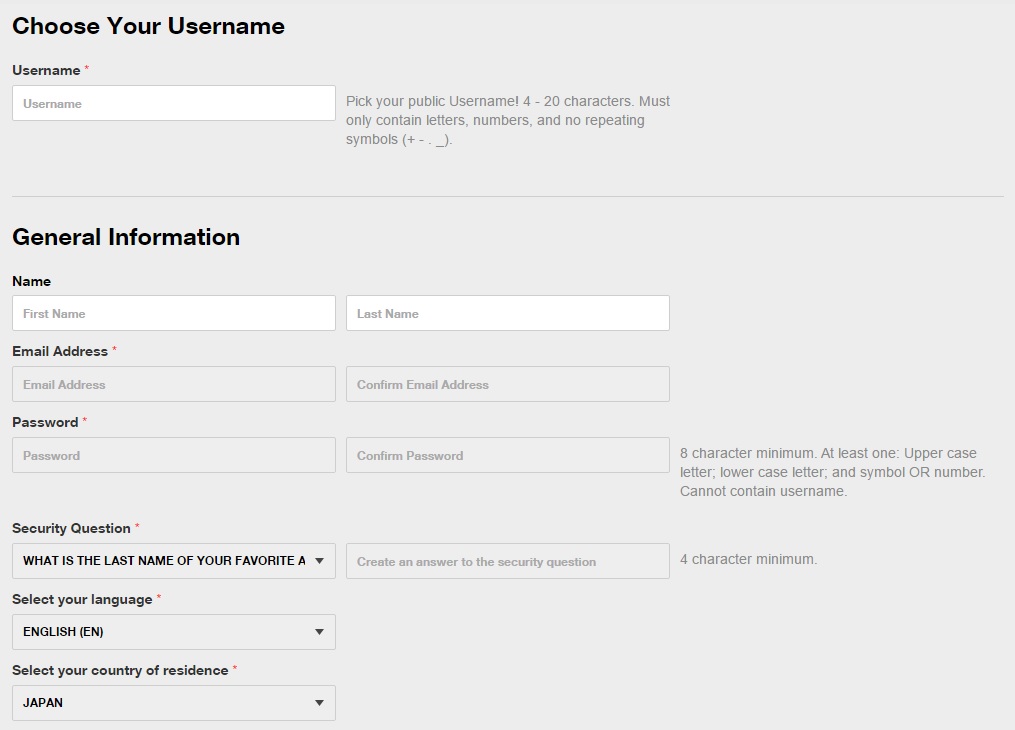The width and height of the screenshot is (1015, 730).
Task: Expand the ENGLISH (EN) language dropdown
Action: 173,632
